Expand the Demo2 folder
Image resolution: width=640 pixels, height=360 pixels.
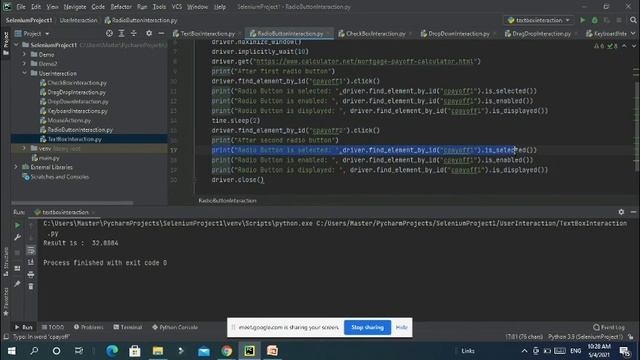point(24,64)
